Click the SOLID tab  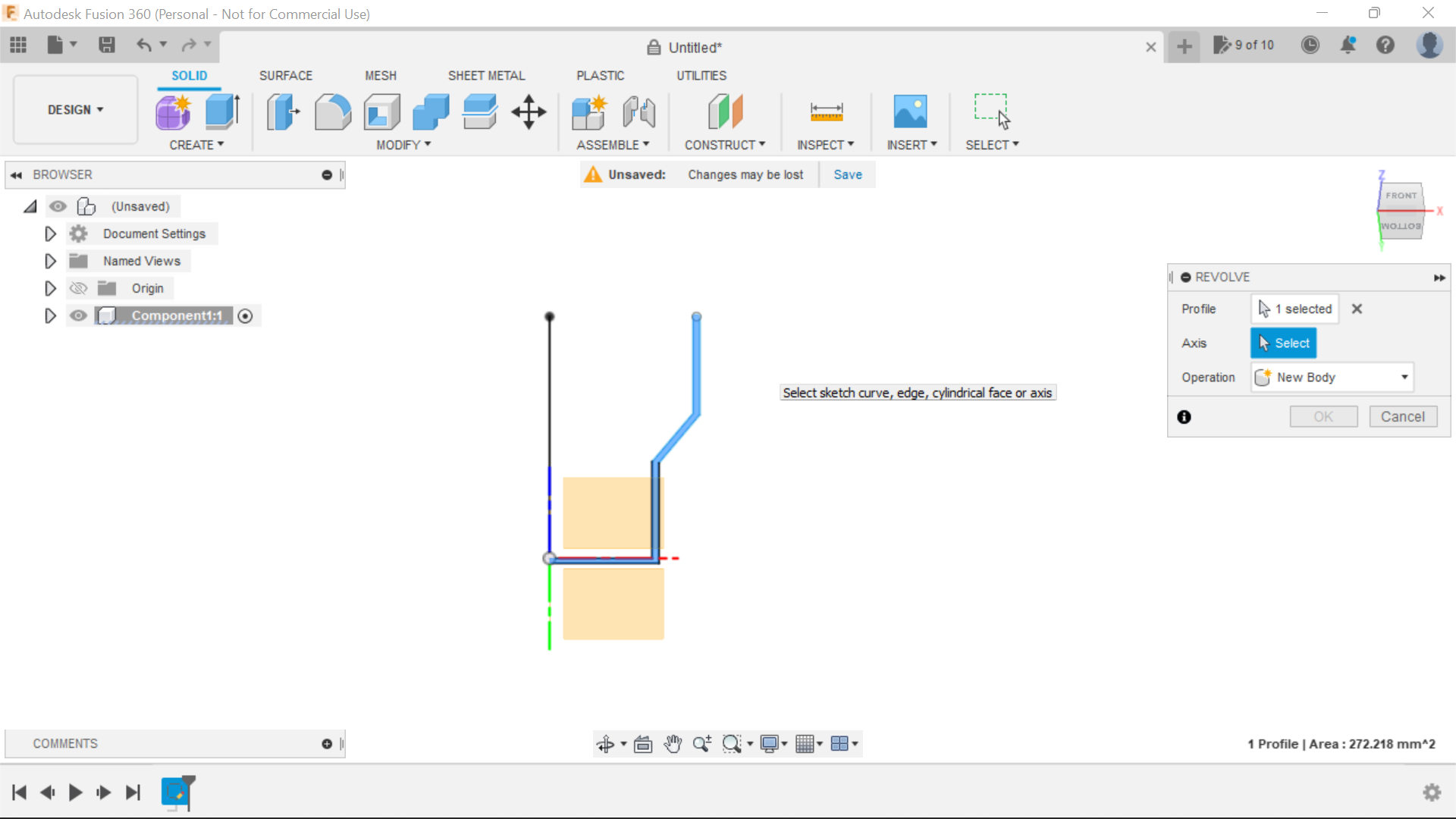(x=189, y=75)
